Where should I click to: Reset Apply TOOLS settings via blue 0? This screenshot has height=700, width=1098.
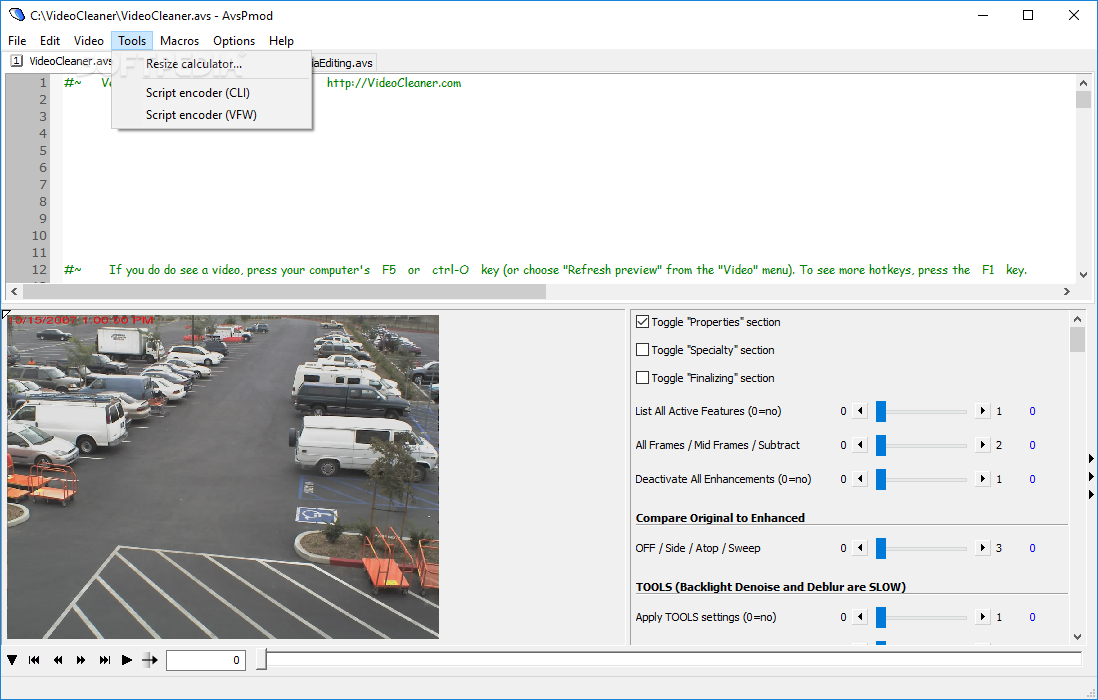click(x=1032, y=617)
